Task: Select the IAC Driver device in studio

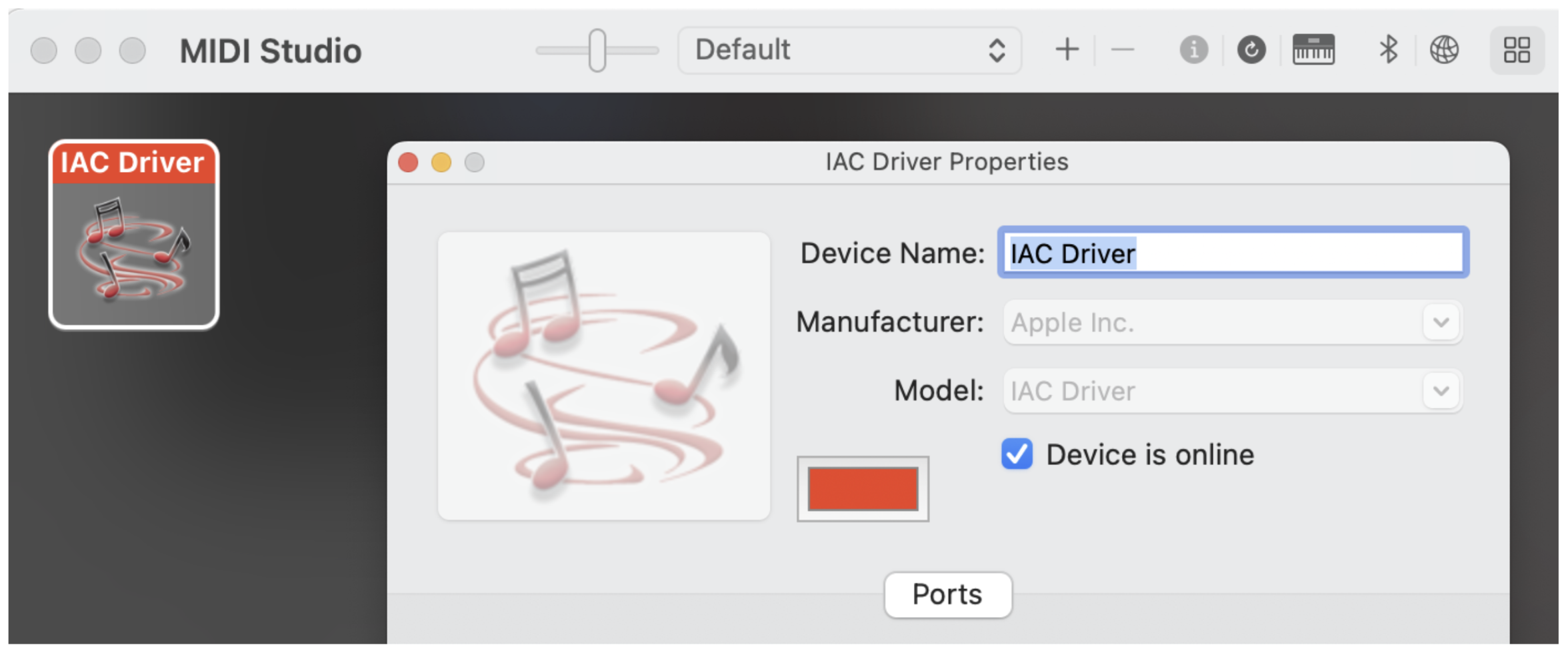Action: tap(134, 235)
